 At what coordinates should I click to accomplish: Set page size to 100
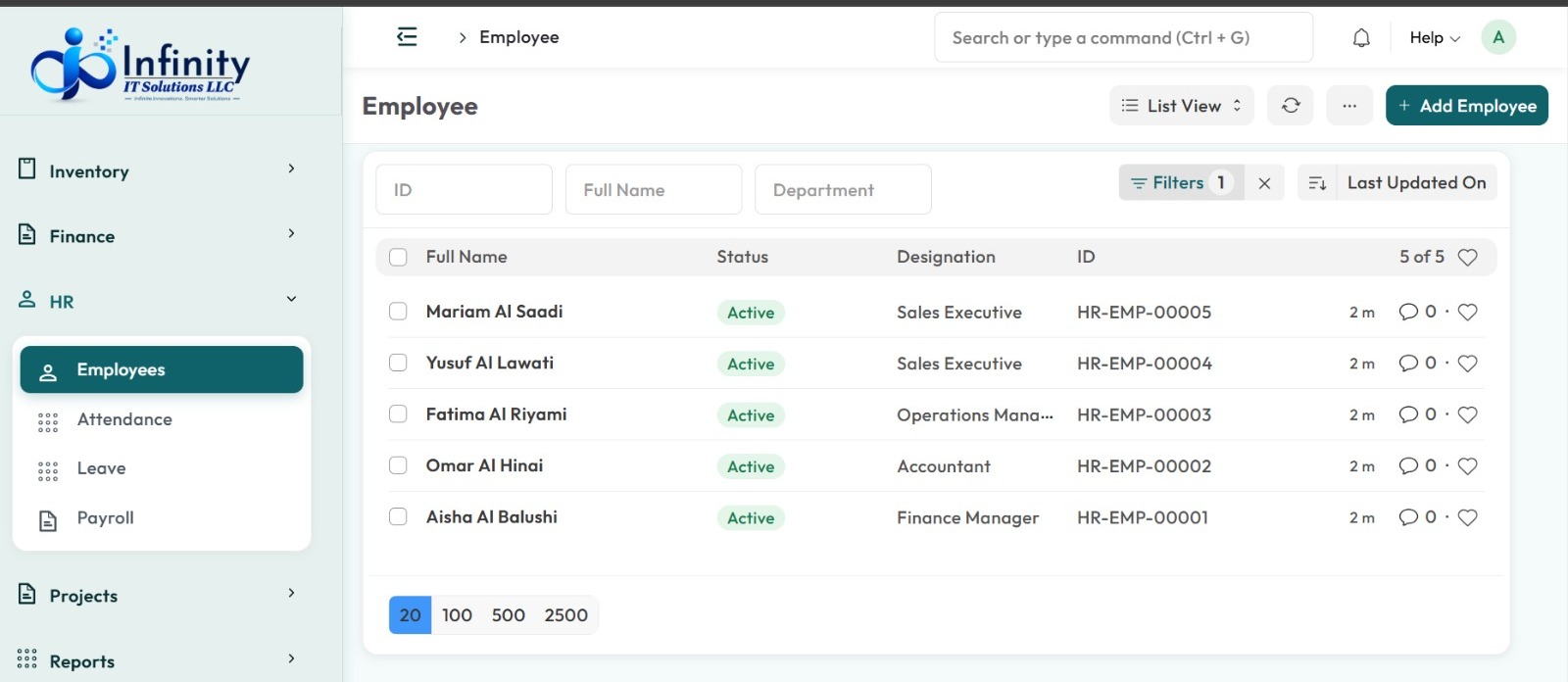457,615
